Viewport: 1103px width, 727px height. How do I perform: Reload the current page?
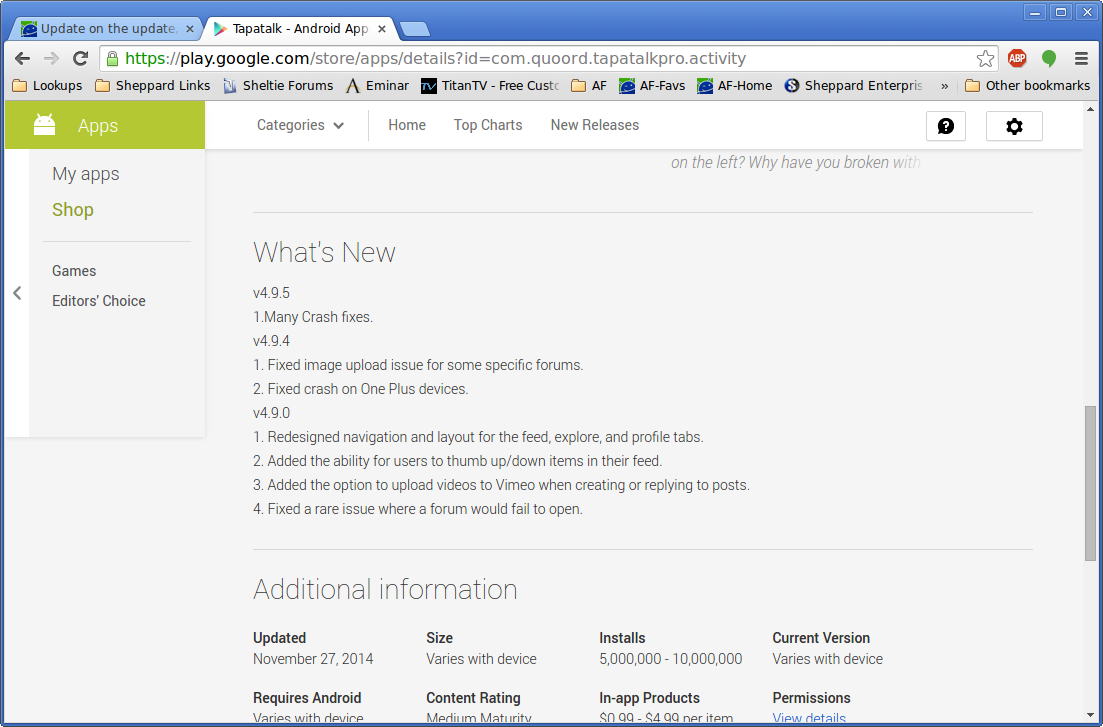tap(80, 58)
